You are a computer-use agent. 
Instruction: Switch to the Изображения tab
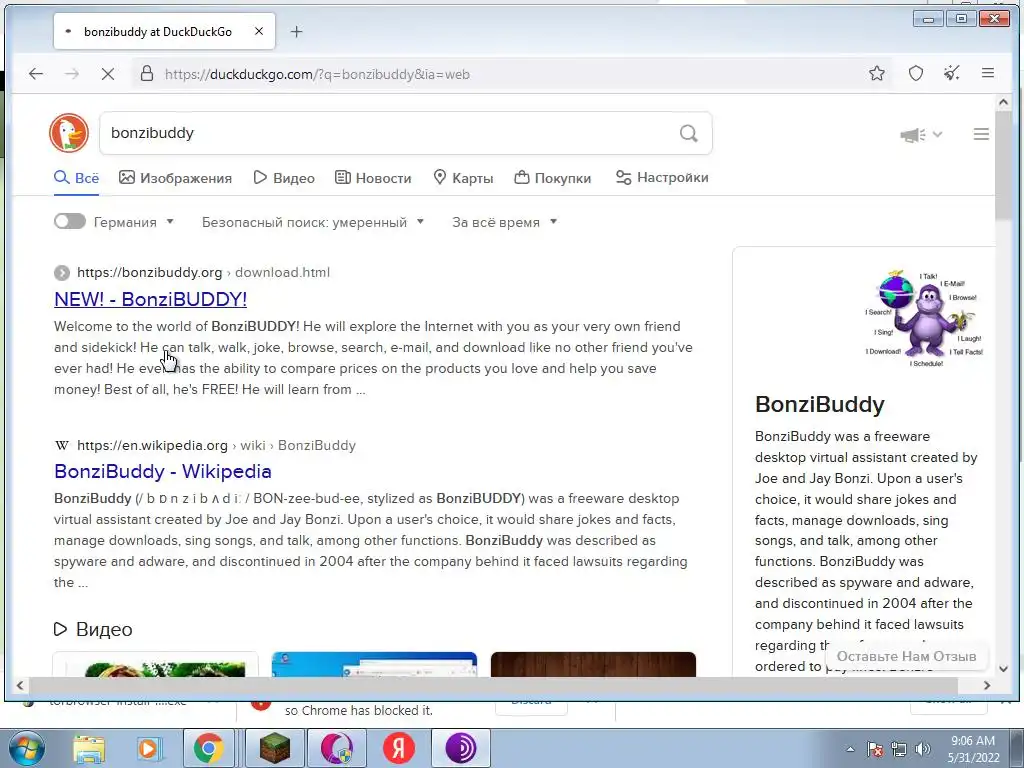coord(175,178)
